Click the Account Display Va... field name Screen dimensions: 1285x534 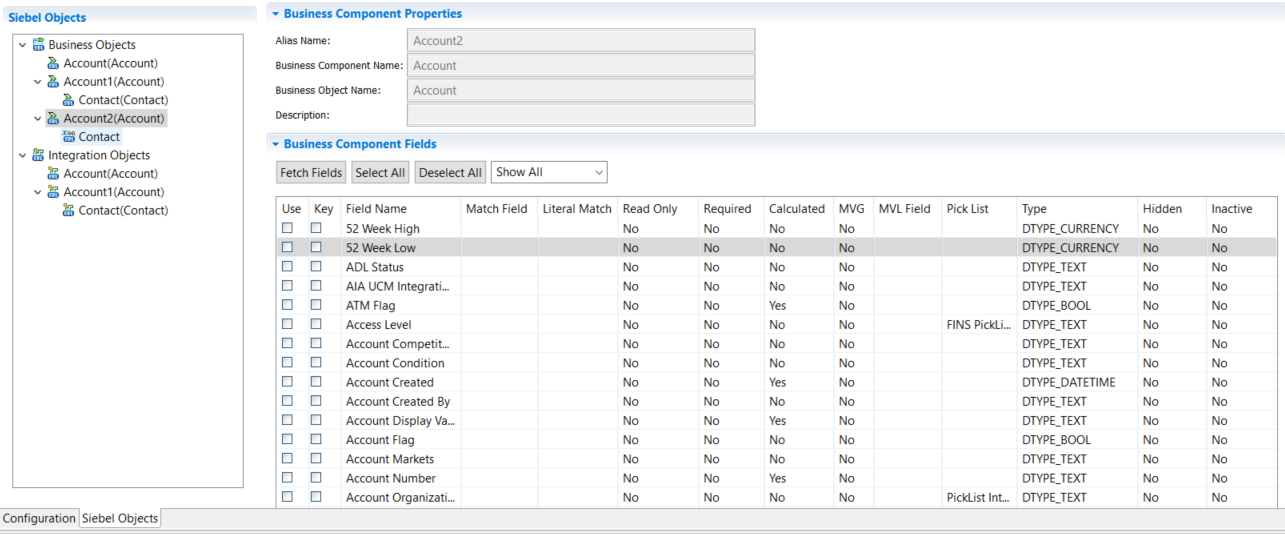click(x=401, y=420)
